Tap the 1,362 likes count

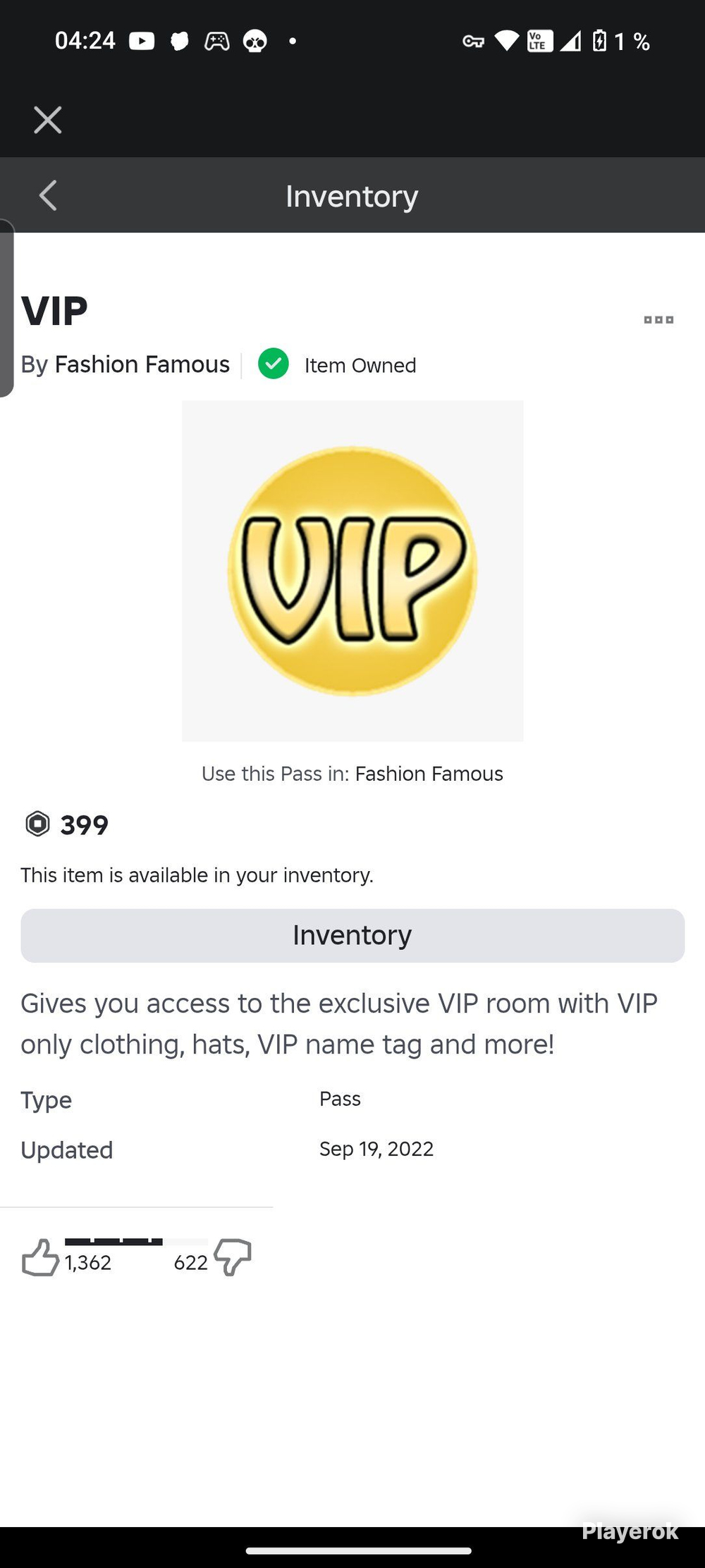[88, 1262]
